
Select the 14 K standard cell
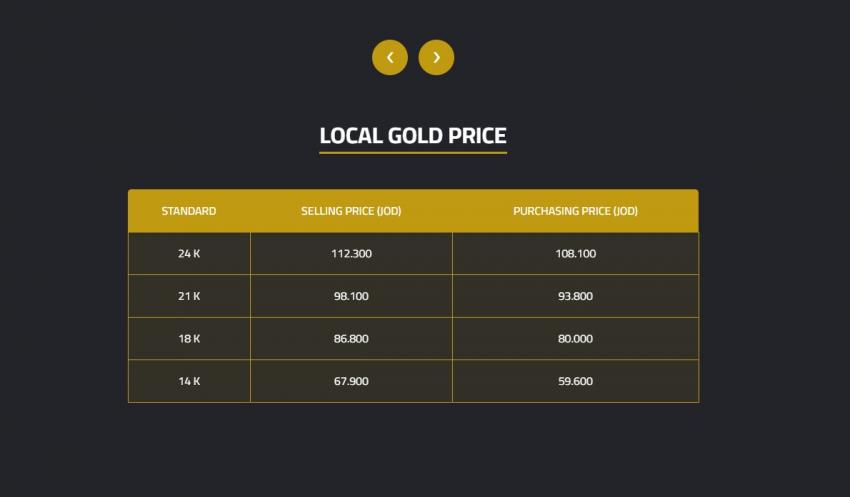189,381
